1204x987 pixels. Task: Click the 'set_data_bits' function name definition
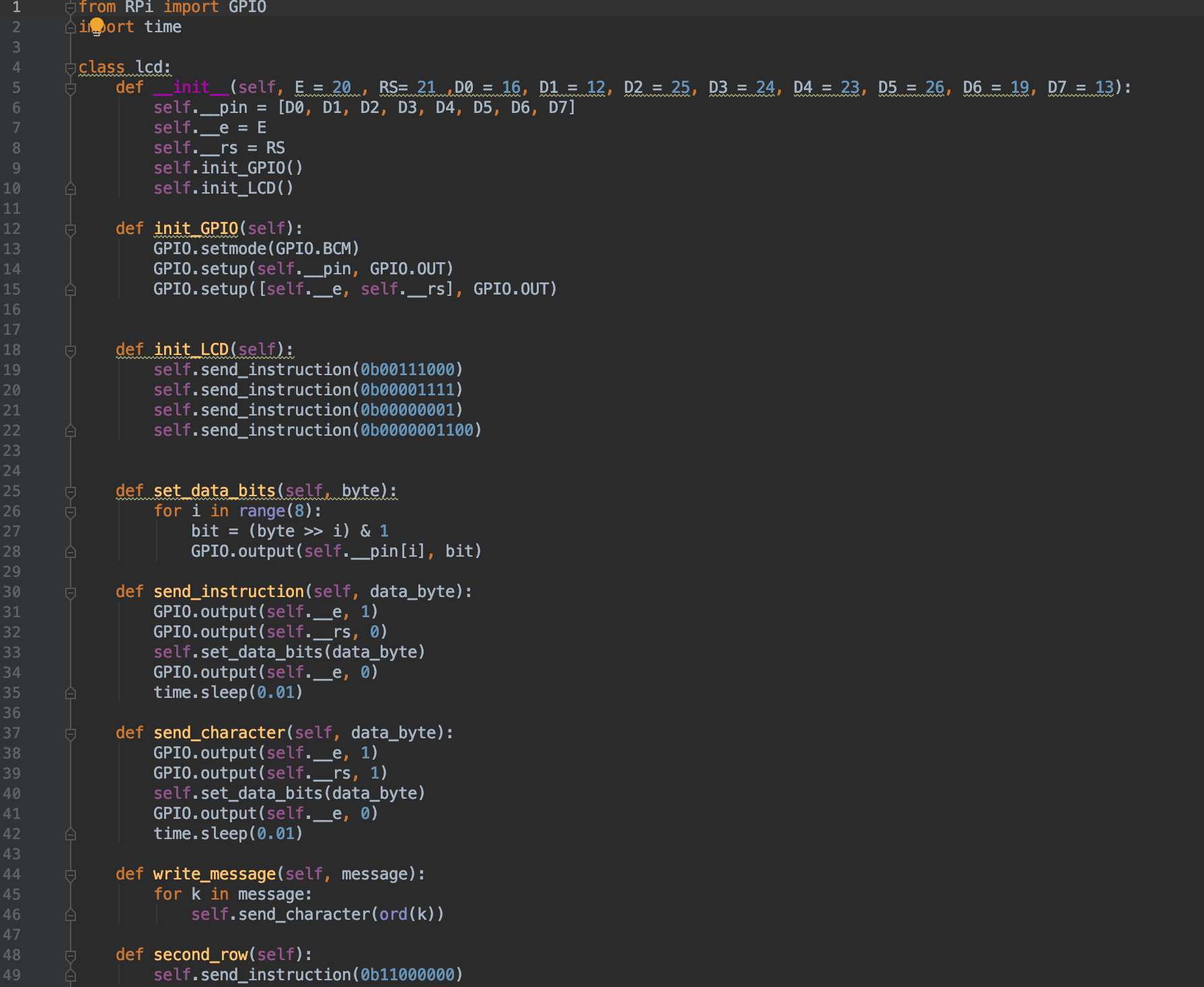215,491
